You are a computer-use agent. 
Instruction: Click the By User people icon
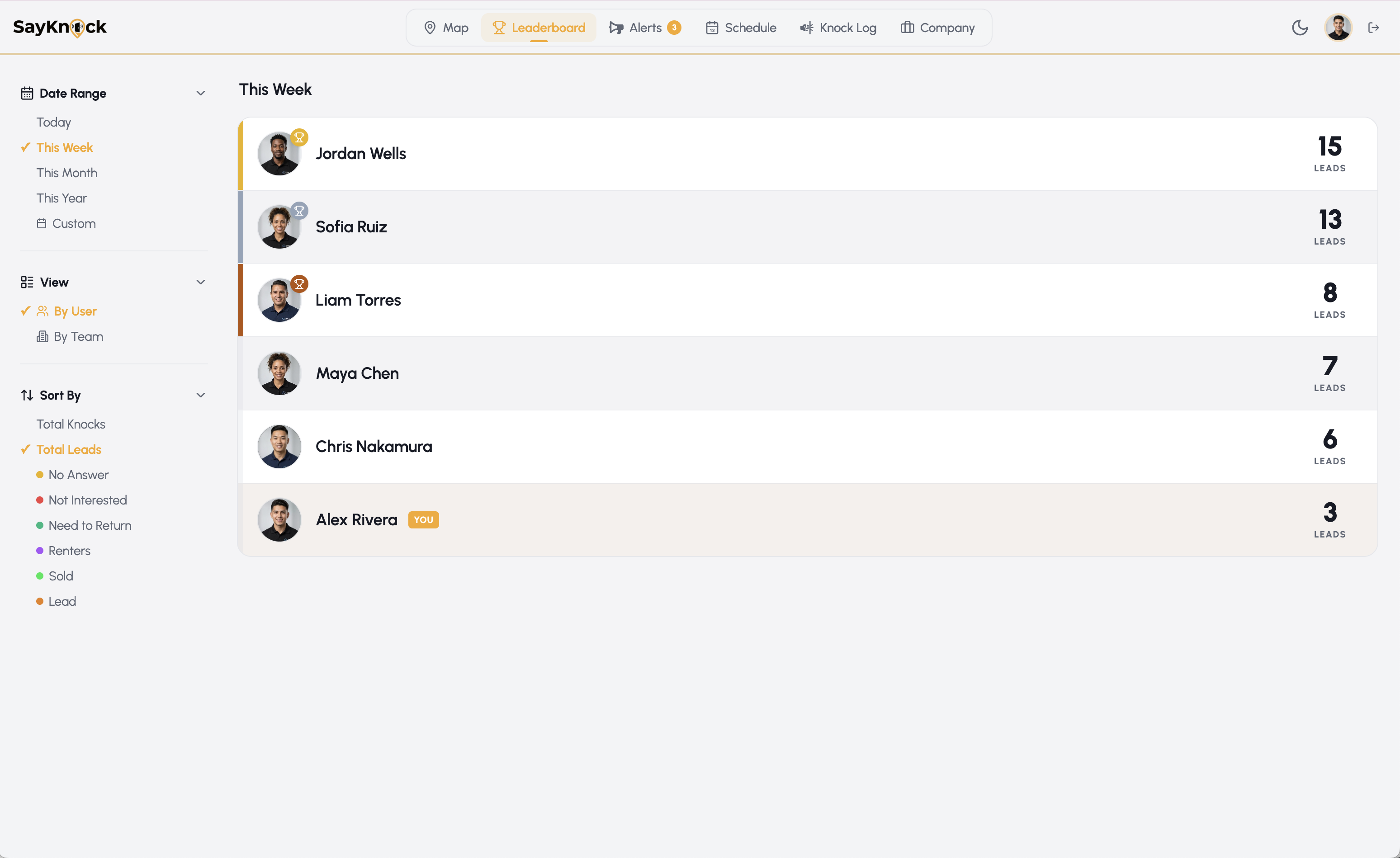click(x=43, y=311)
